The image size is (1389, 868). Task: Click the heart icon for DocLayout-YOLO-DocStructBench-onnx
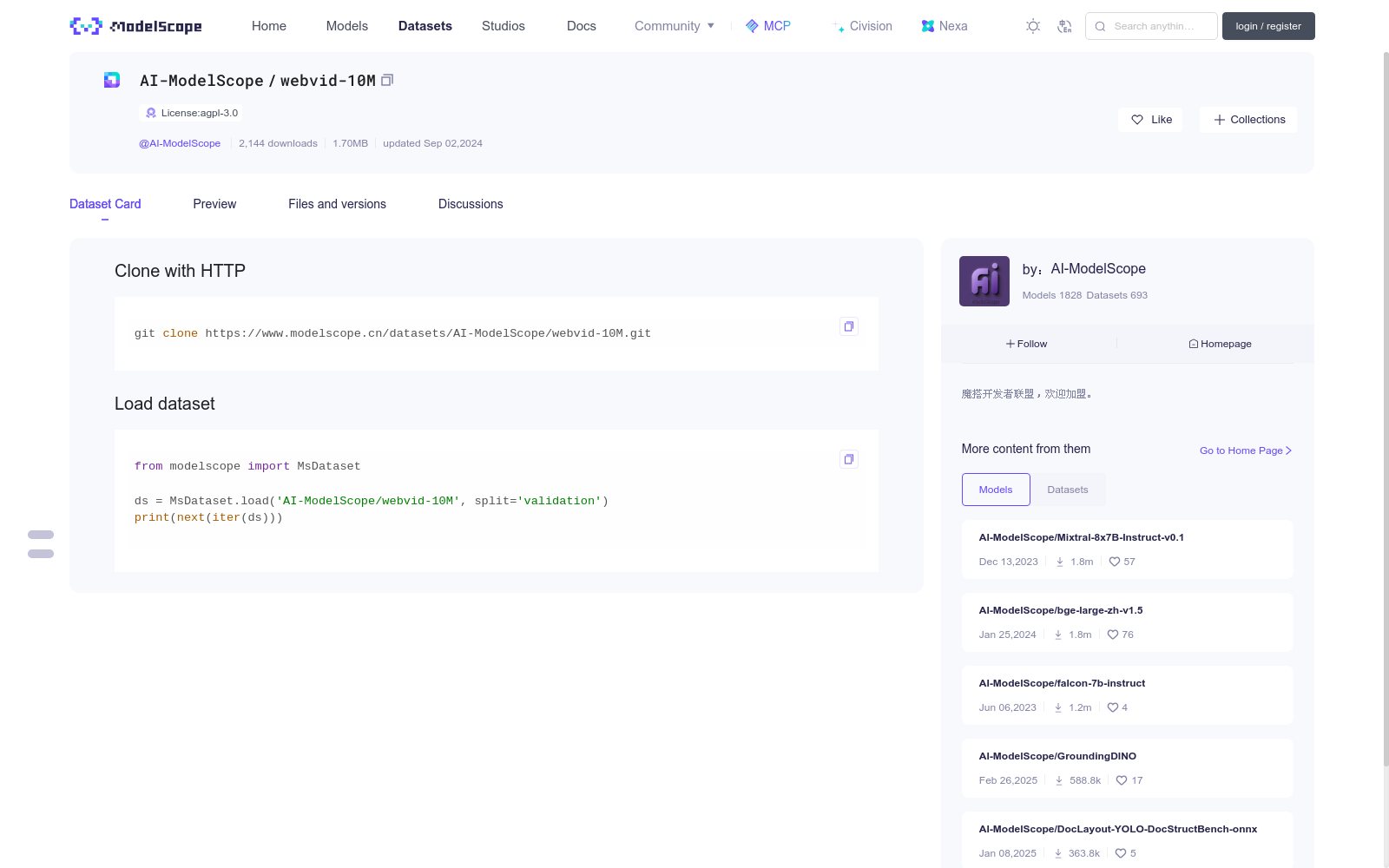pyautogui.click(x=1121, y=853)
